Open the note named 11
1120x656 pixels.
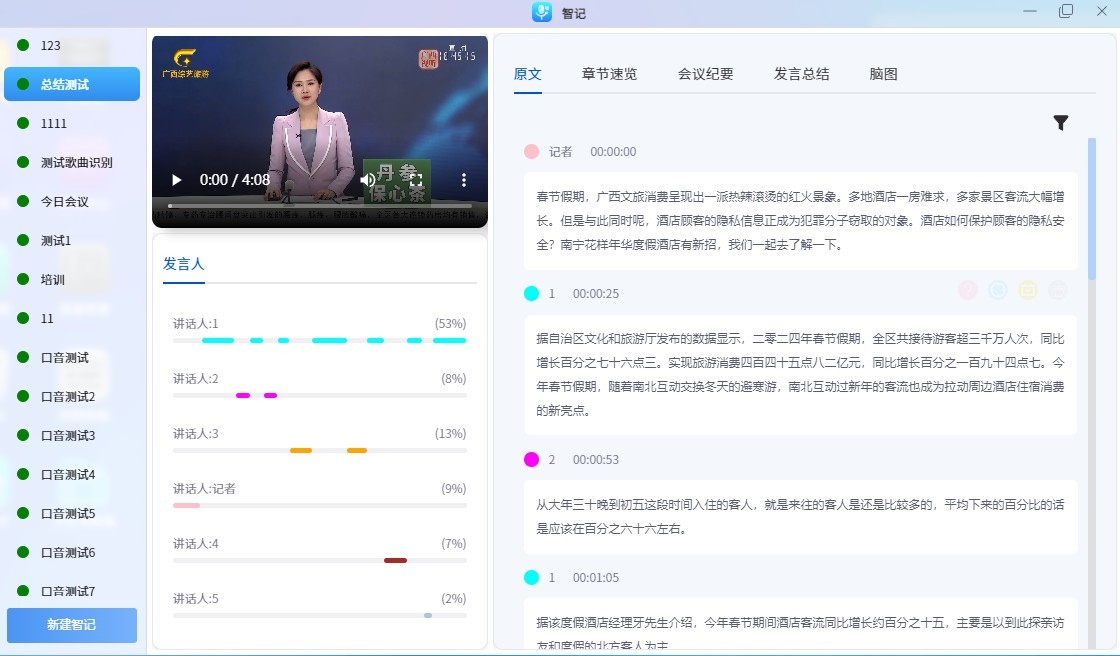pos(72,319)
